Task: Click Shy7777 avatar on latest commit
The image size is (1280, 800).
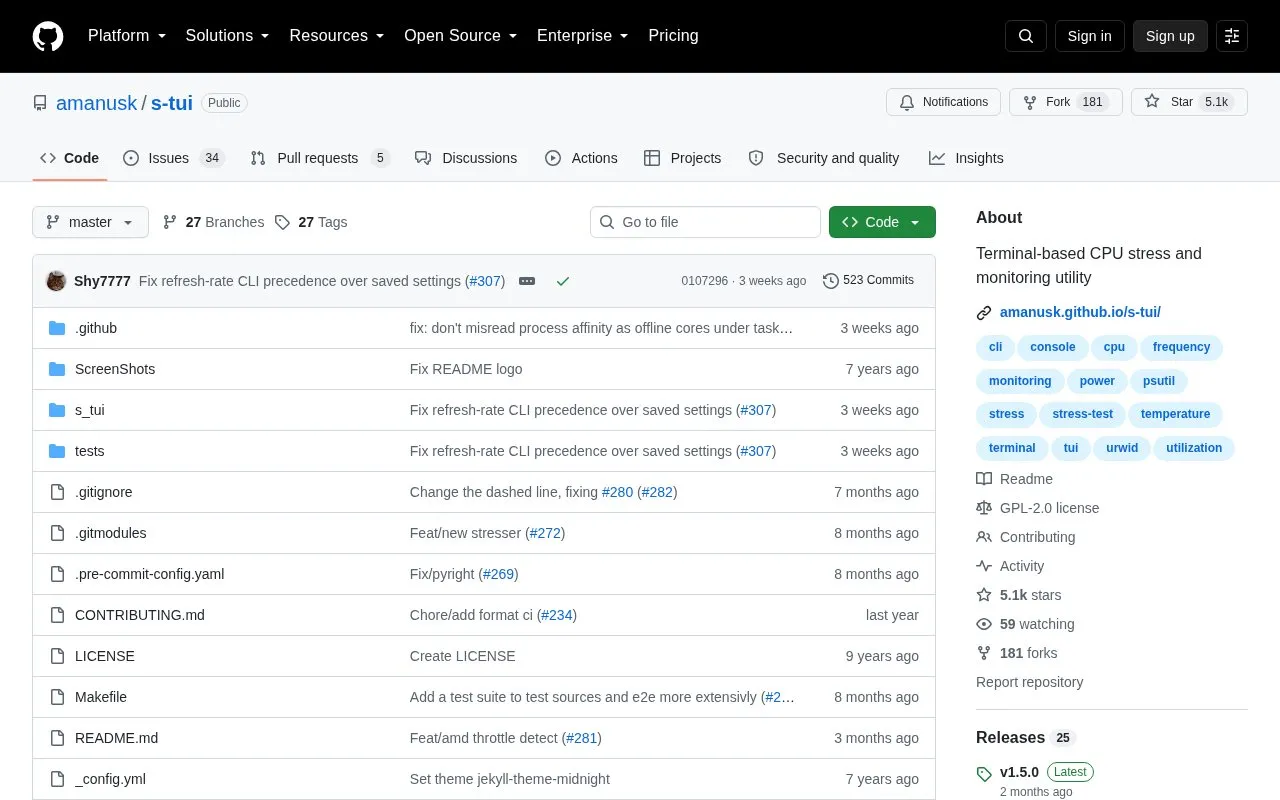Action: pyautogui.click(x=56, y=281)
